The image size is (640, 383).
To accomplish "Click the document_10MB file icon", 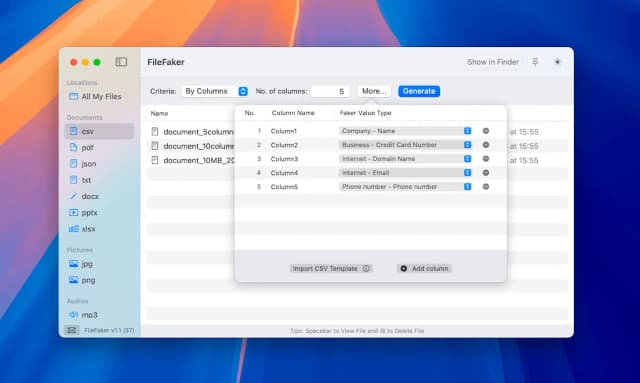I will (x=155, y=160).
